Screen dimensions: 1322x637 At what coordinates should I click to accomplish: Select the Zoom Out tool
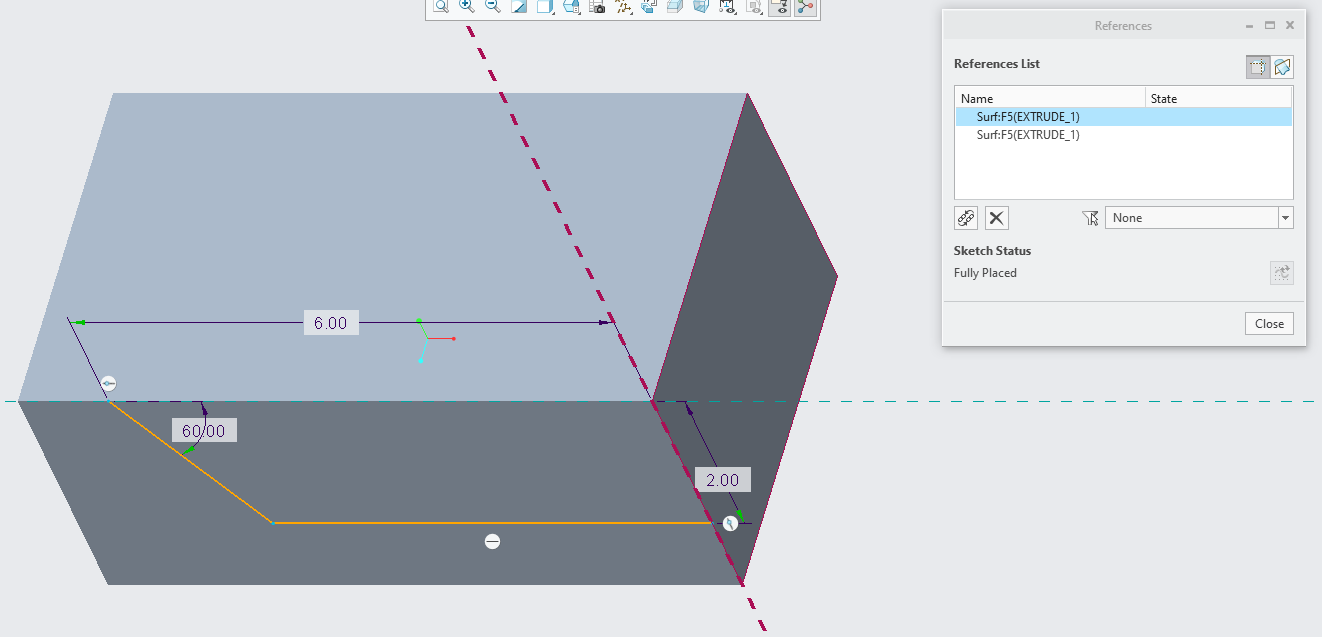pyautogui.click(x=492, y=6)
